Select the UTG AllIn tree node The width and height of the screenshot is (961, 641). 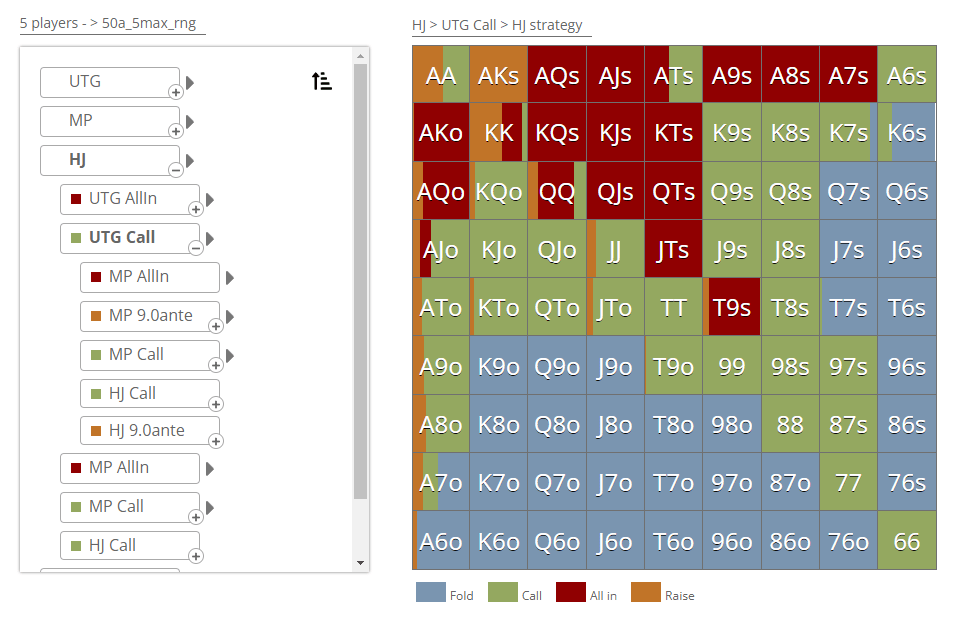[128, 199]
